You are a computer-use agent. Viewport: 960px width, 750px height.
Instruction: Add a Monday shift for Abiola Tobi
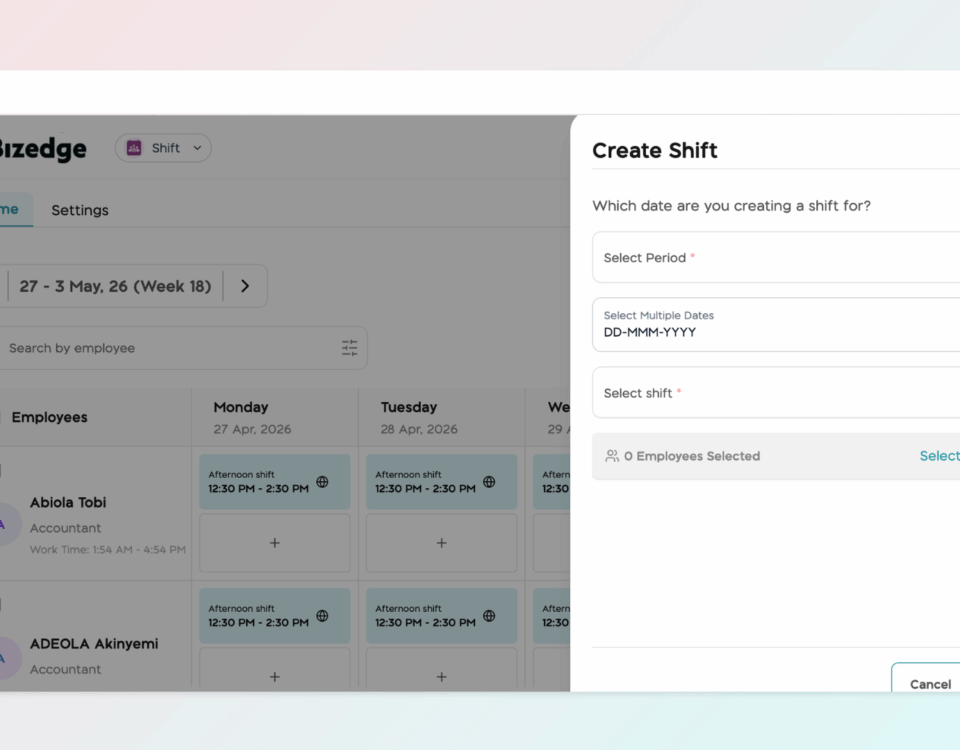[x=275, y=543]
